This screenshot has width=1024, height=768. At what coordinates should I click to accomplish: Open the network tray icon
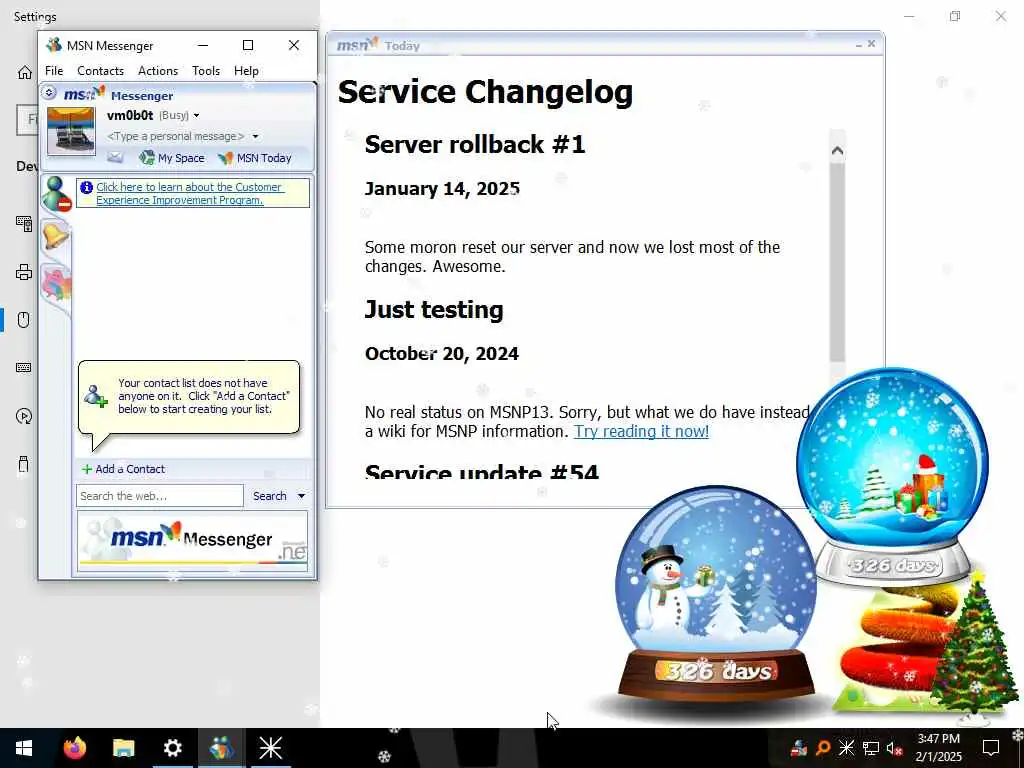[x=871, y=748]
